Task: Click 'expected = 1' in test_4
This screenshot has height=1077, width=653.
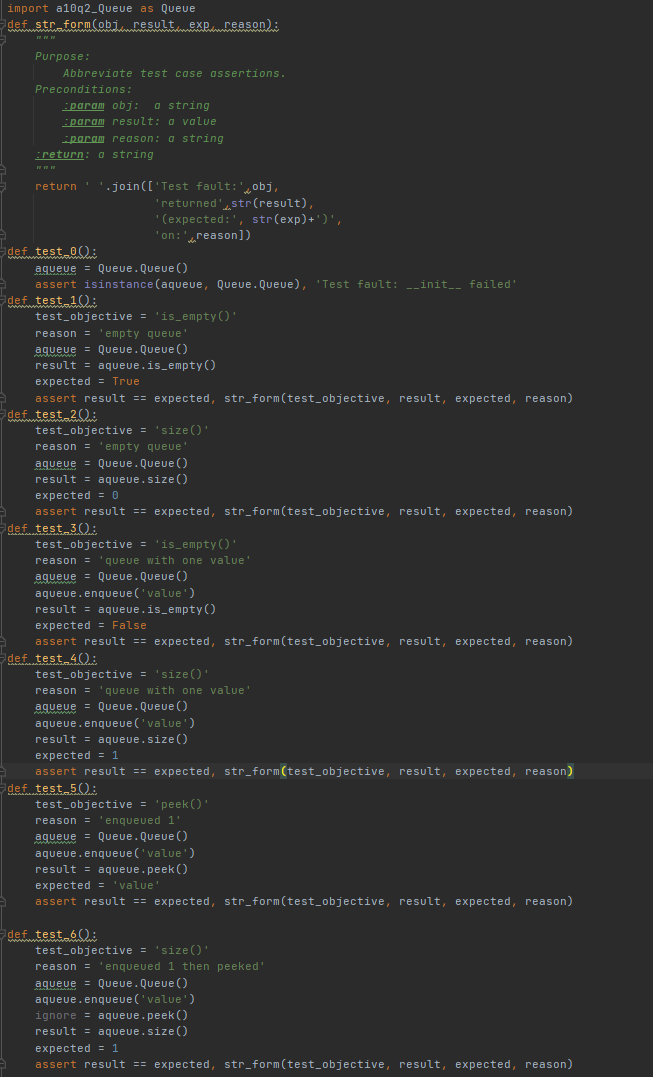Action: pos(77,756)
